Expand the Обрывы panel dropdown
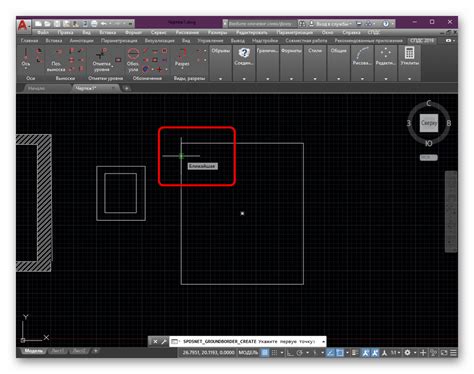This screenshot has height=374, width=474. [x=220, y=79]
